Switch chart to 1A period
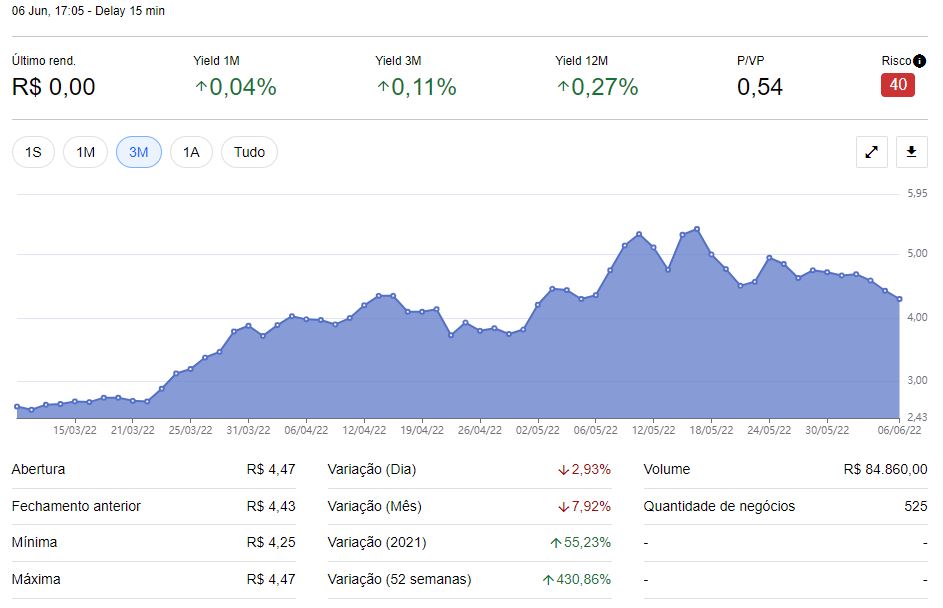 191,152
